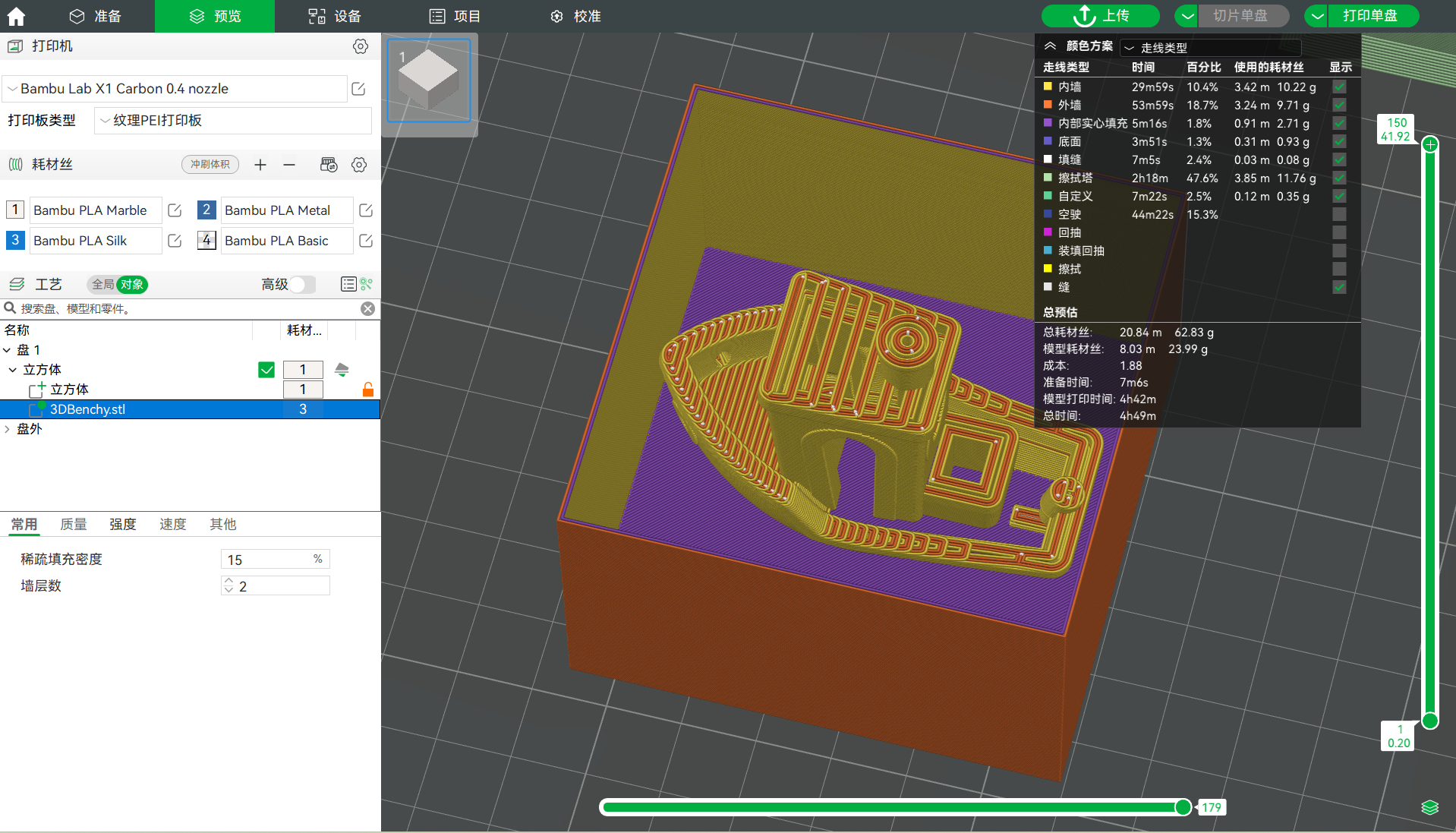Open dropdown arrow next to 切片单盘

tap(1187, 16)
